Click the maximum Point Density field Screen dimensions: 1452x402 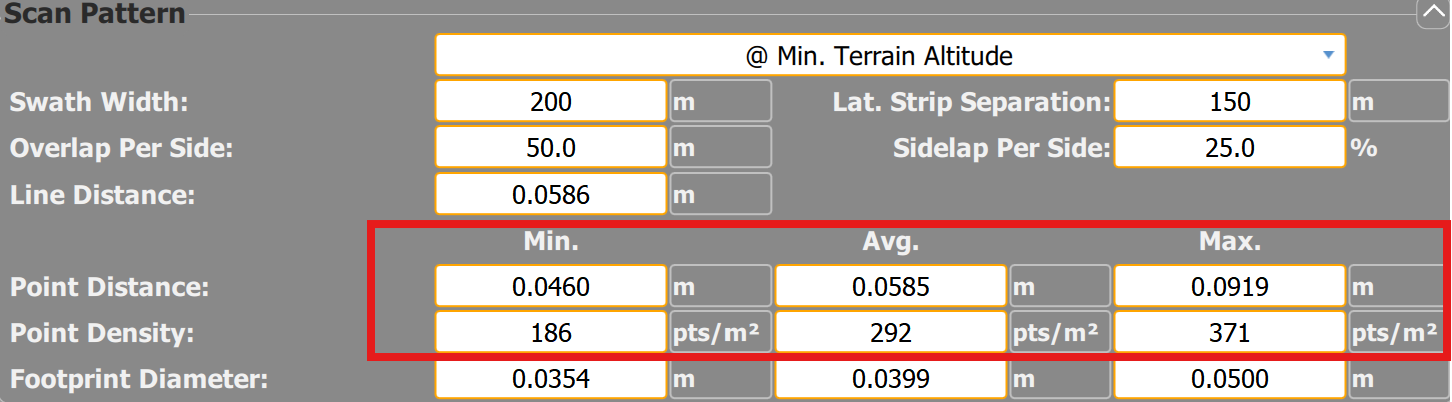pyautogui.click(x=1229, y=333)
